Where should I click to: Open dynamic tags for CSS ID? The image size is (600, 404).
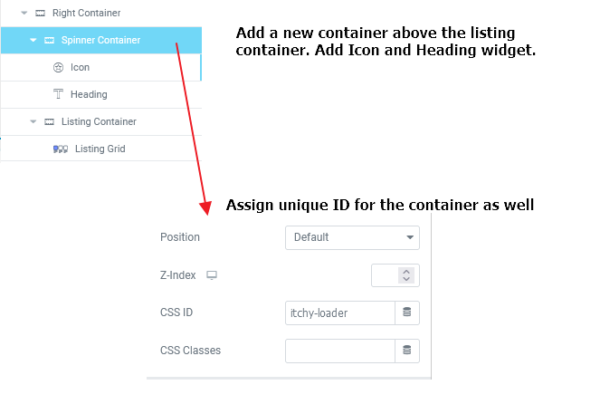[407, 313]
